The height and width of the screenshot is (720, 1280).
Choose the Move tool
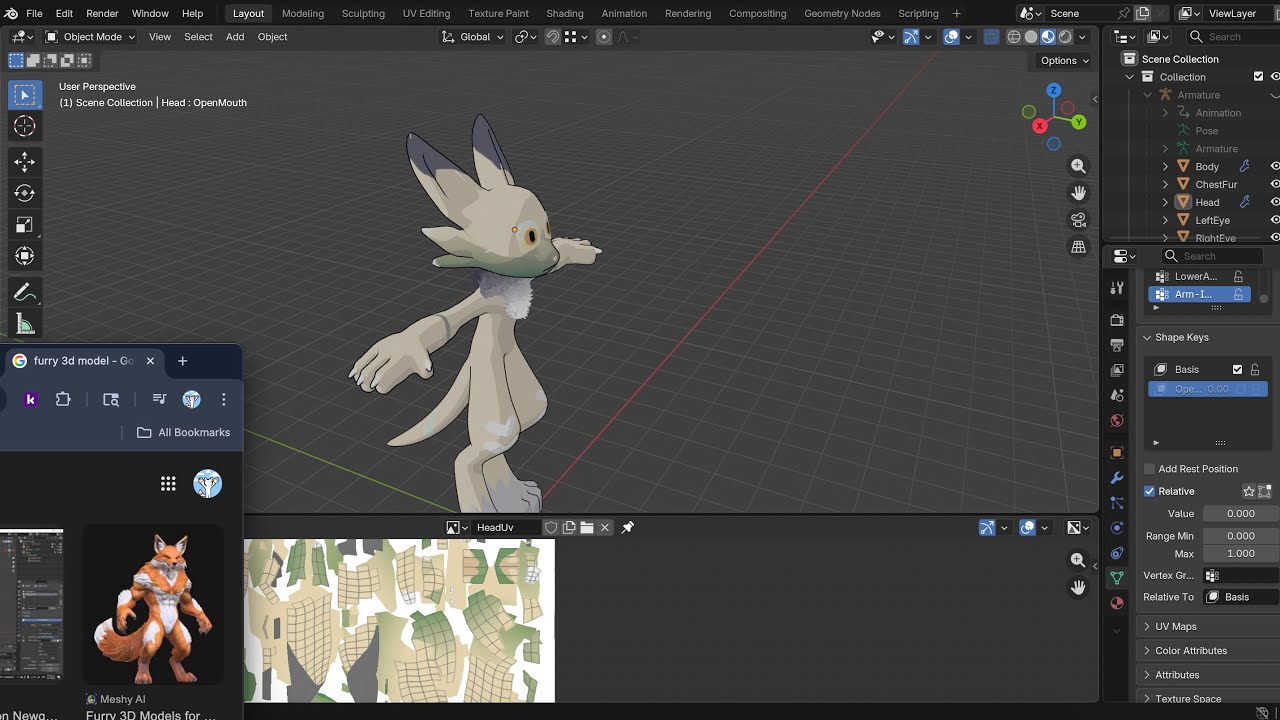pyautogui.click(x=25, y=162)
